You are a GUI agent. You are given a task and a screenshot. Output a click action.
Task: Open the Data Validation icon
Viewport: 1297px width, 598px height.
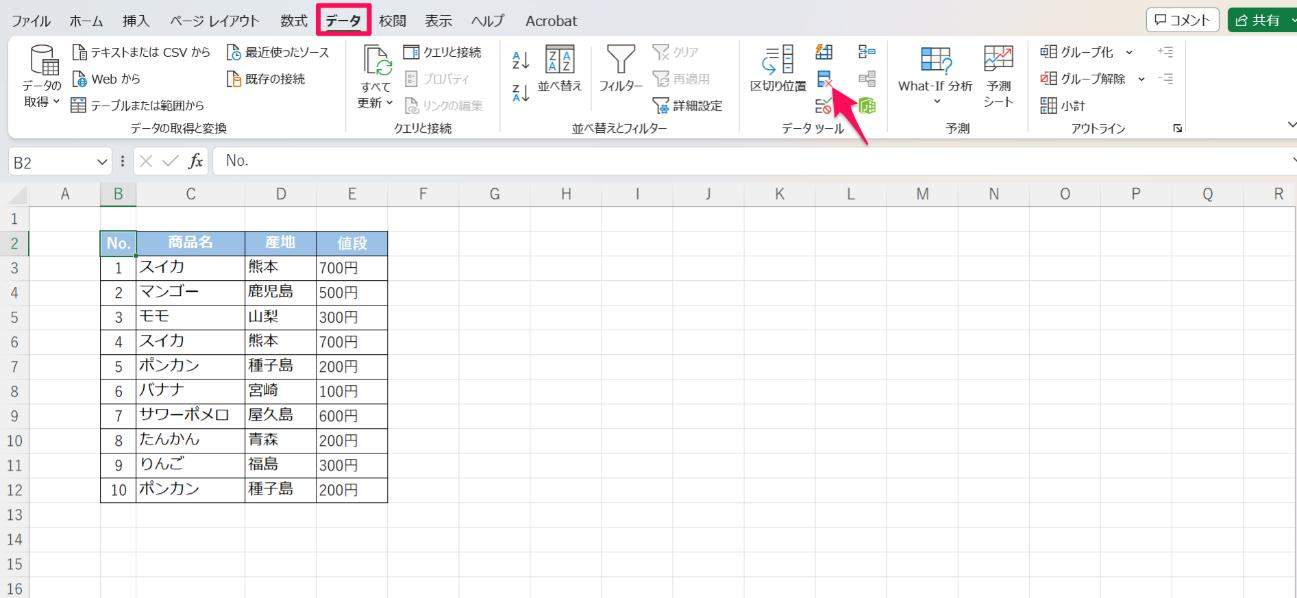(x=825, y=106)
